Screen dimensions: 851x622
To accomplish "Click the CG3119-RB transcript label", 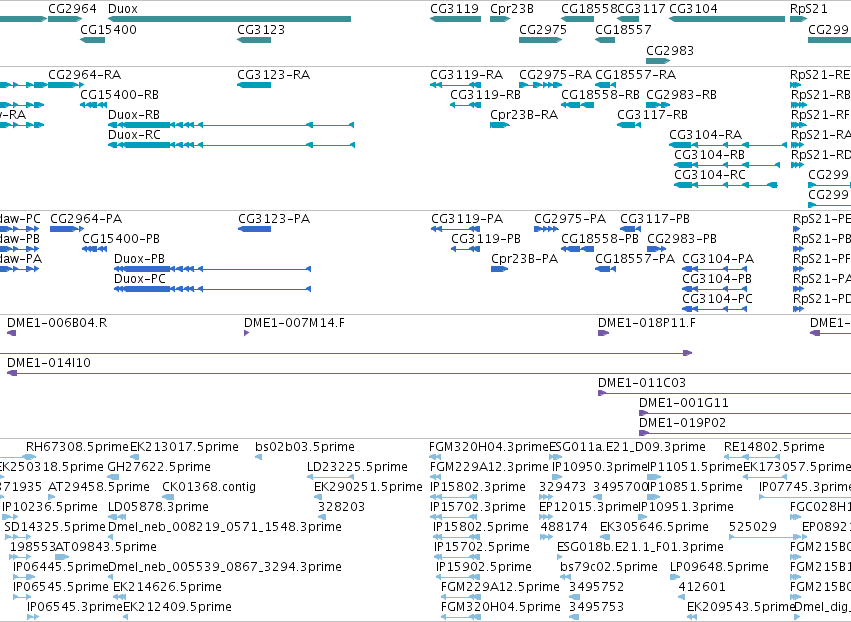I will (485, 94).
